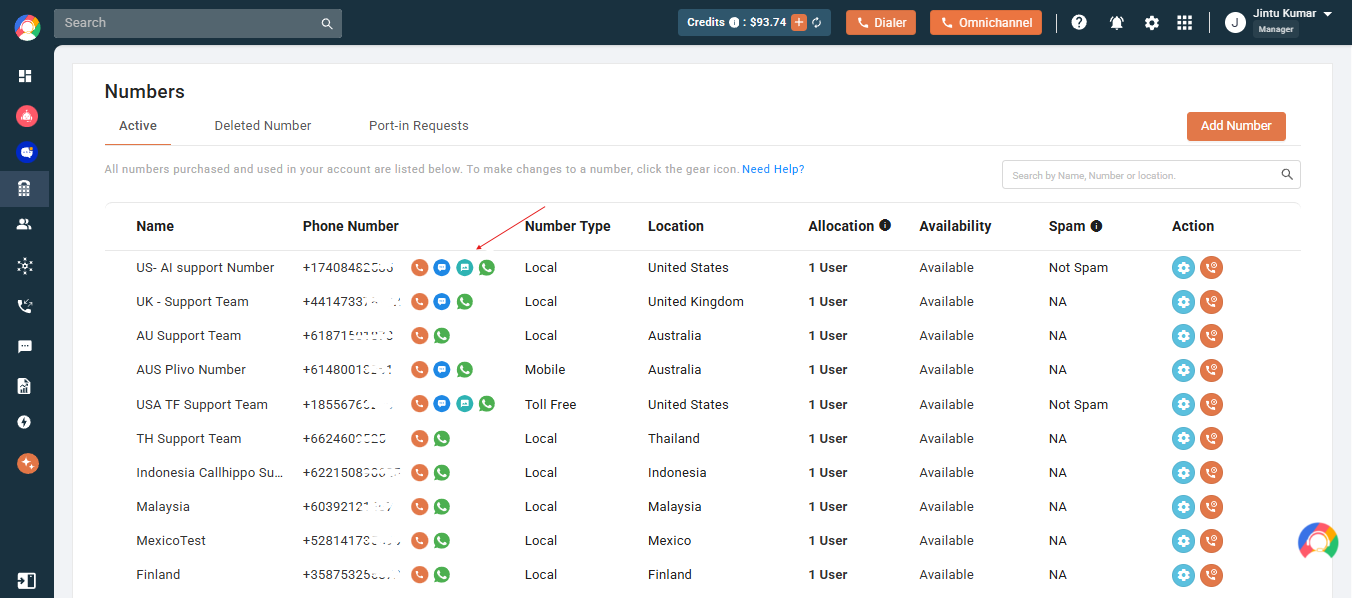Click 1 User allocation for AU Support Team
This screenshot has height=598, width=1352.
(828, 335)
